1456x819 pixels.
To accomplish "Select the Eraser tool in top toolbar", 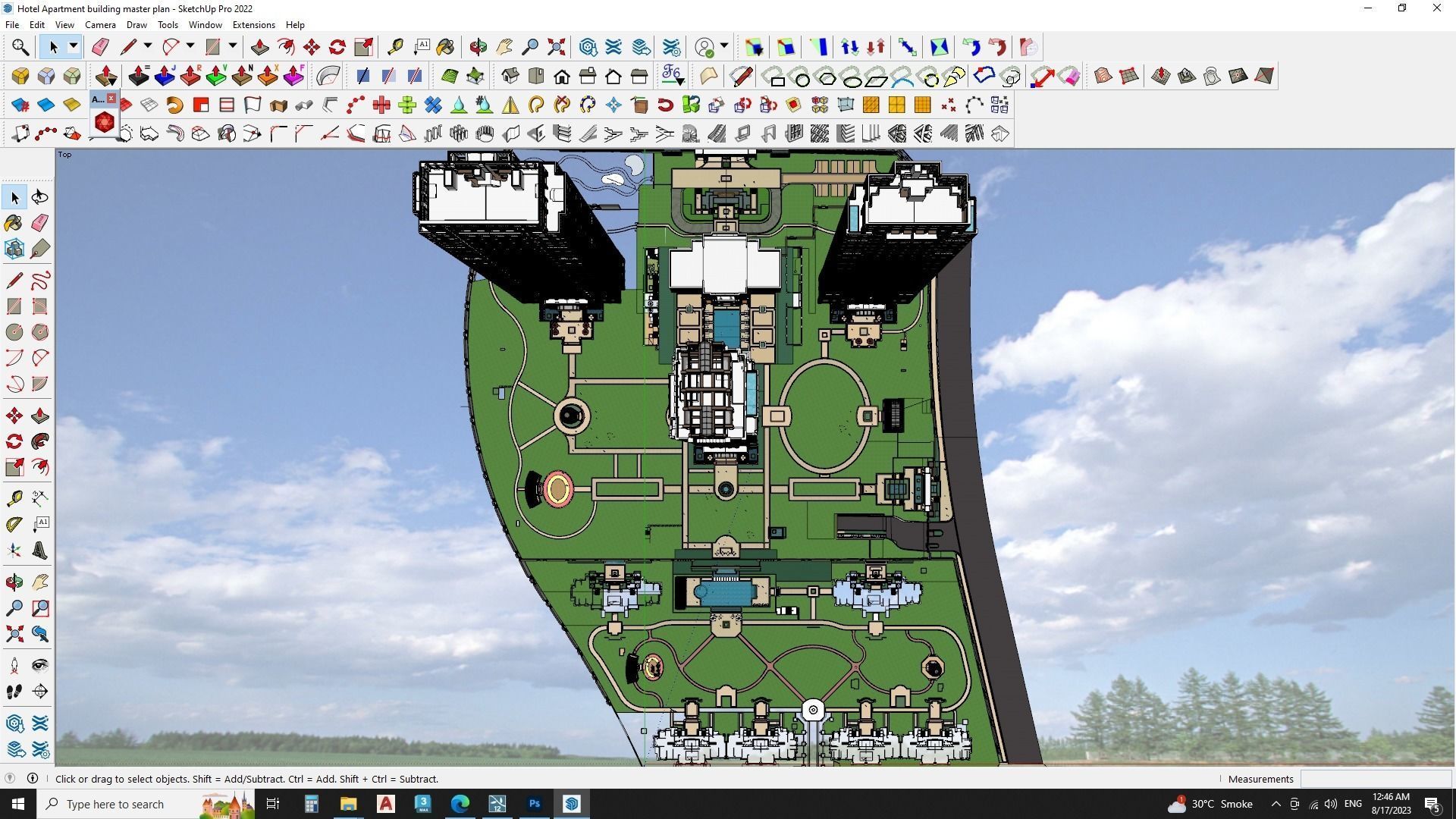I will (100, 47).
